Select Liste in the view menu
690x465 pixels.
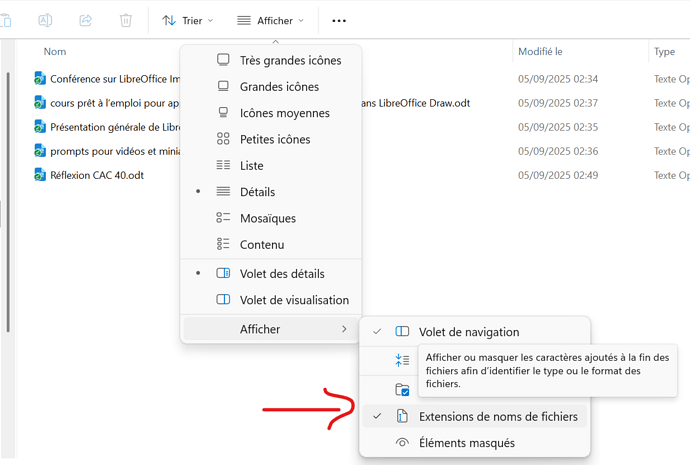click(x=251, y=165)
